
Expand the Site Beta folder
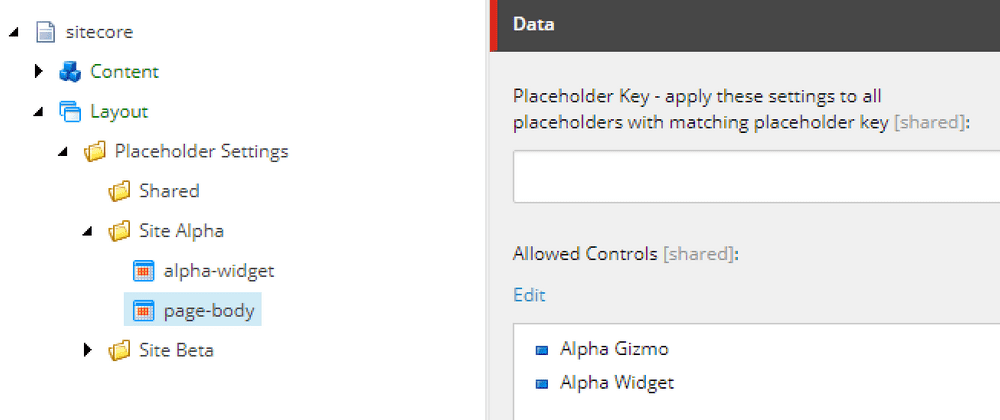tap(88, 350)
